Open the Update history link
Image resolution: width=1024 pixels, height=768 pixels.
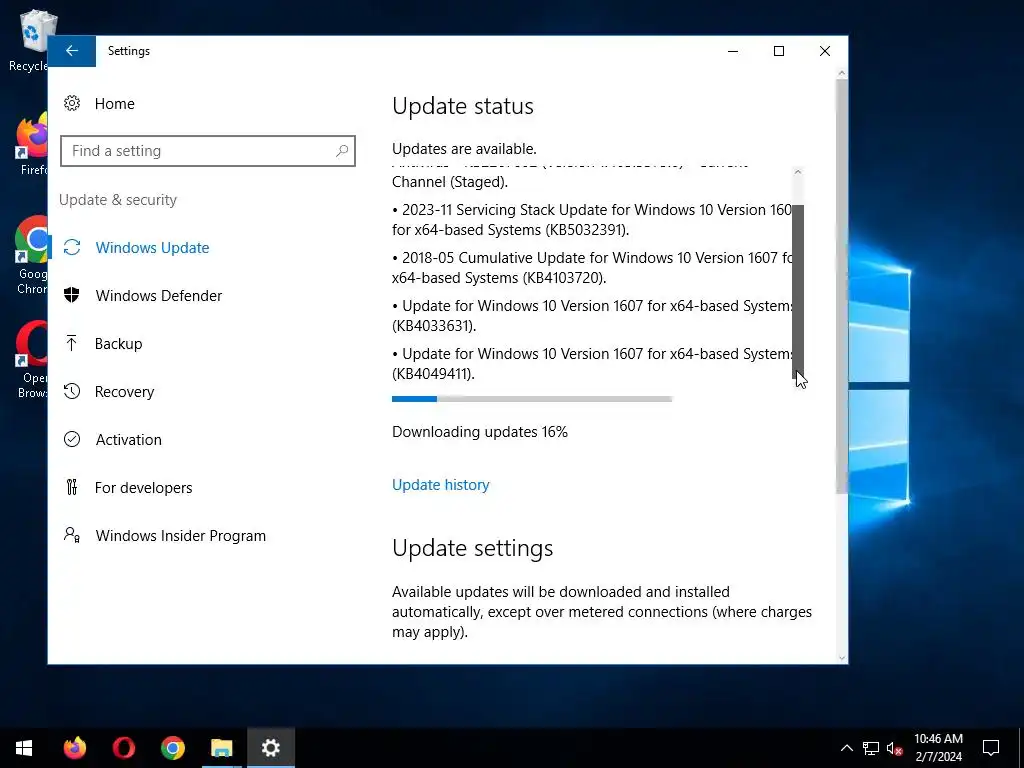coord(441,485)
